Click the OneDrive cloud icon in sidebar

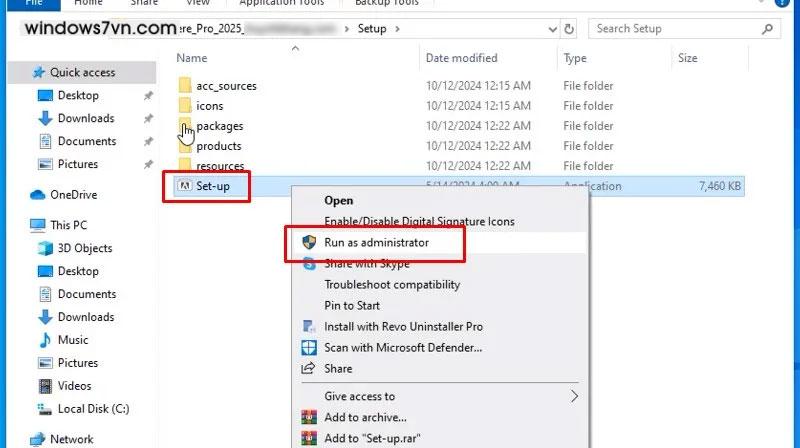pyautogui.click(x=38, y=195)
